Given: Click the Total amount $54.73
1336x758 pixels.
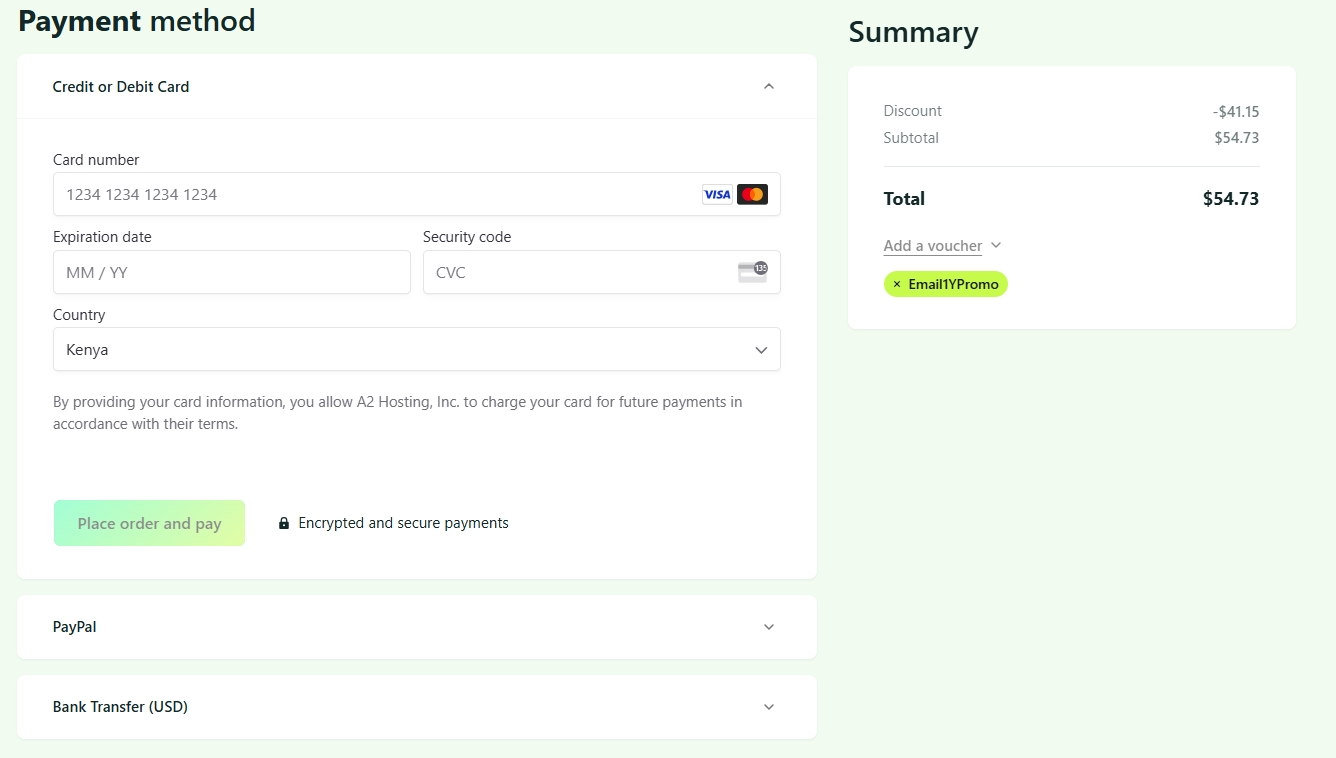Looking at the screenshot, I should point(1231,199).
